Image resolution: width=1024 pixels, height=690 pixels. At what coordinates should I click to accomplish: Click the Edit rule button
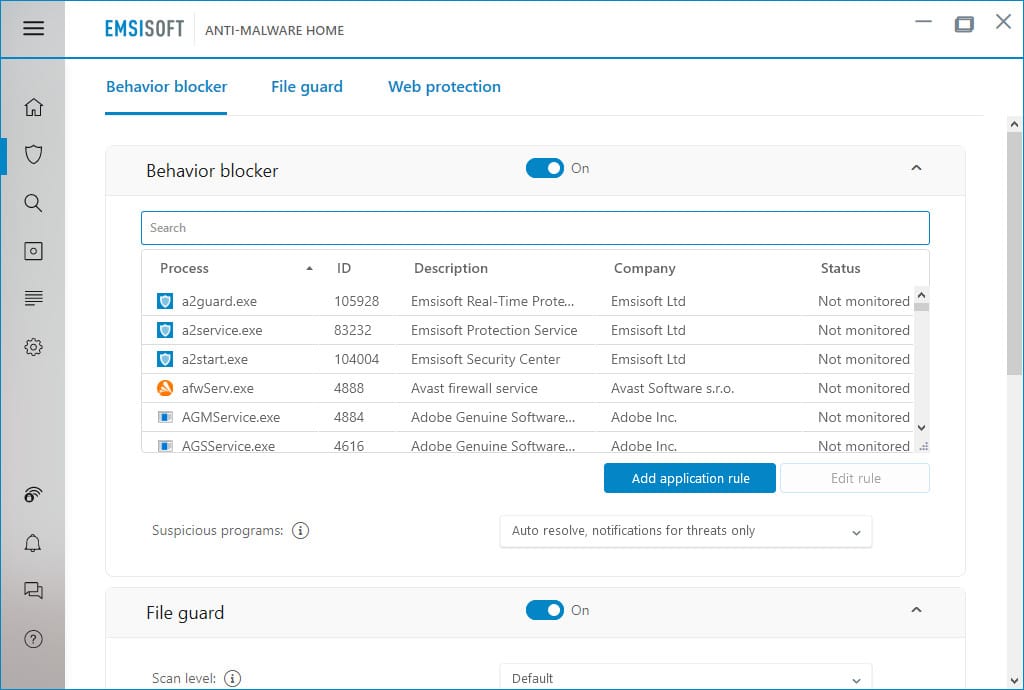coord(856,478)
